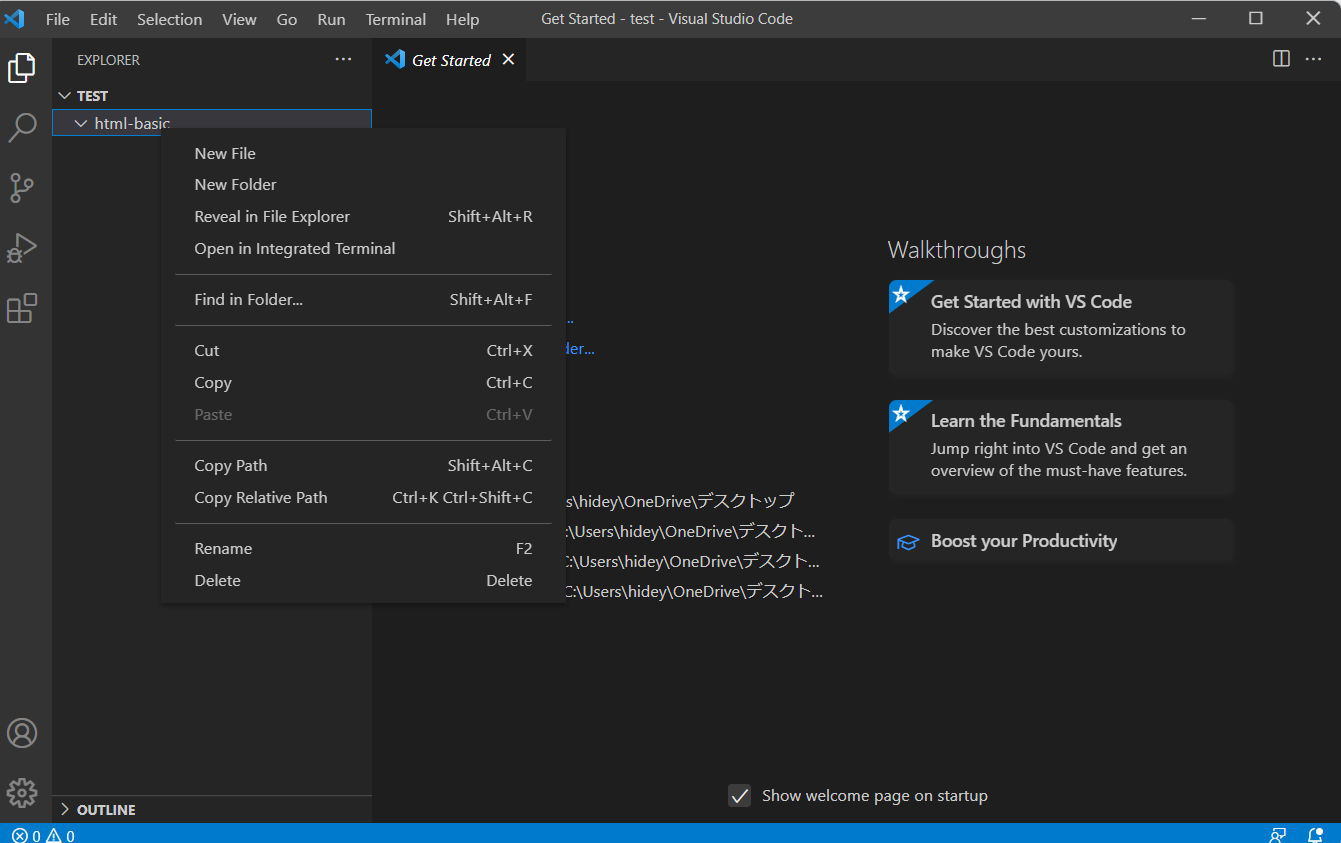This screenshot has width=1341, height=843.
Task: Select Reveal in File Explorer
Action: (363, 216)
